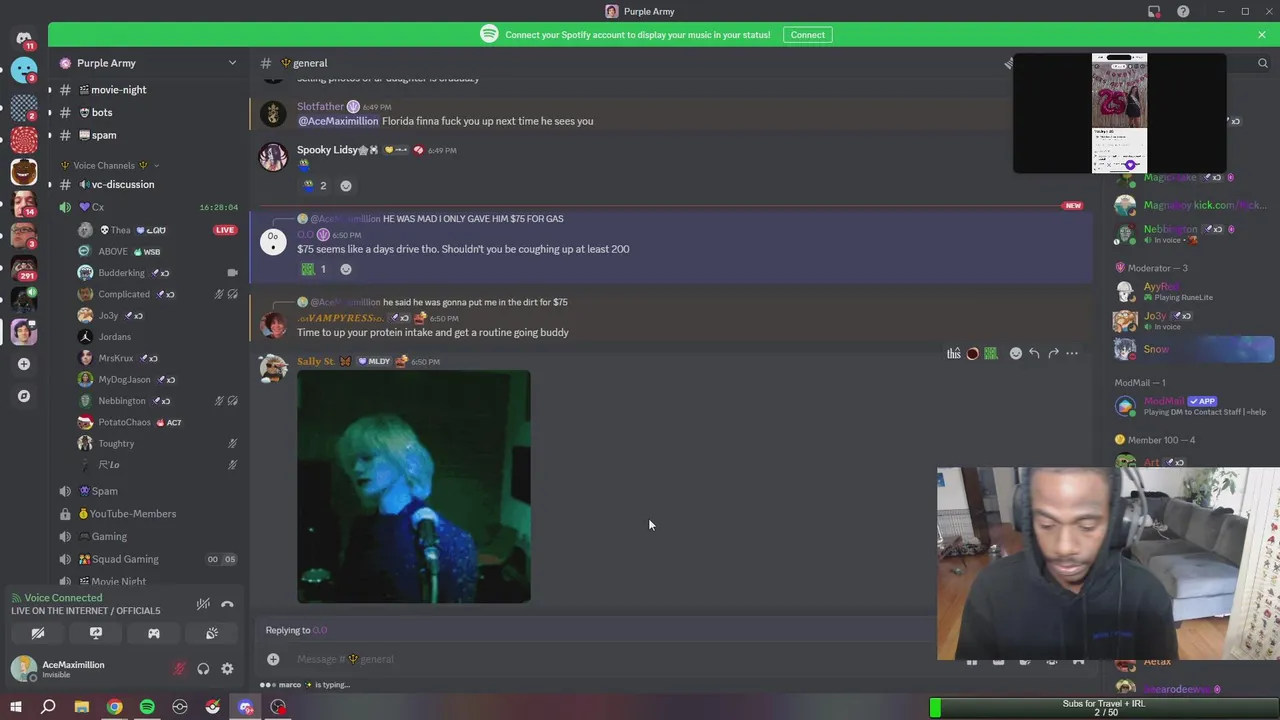This screenshot has width=1280, height=720.
Task: Click Connect for Spotify account
Action: coord(808,34)
